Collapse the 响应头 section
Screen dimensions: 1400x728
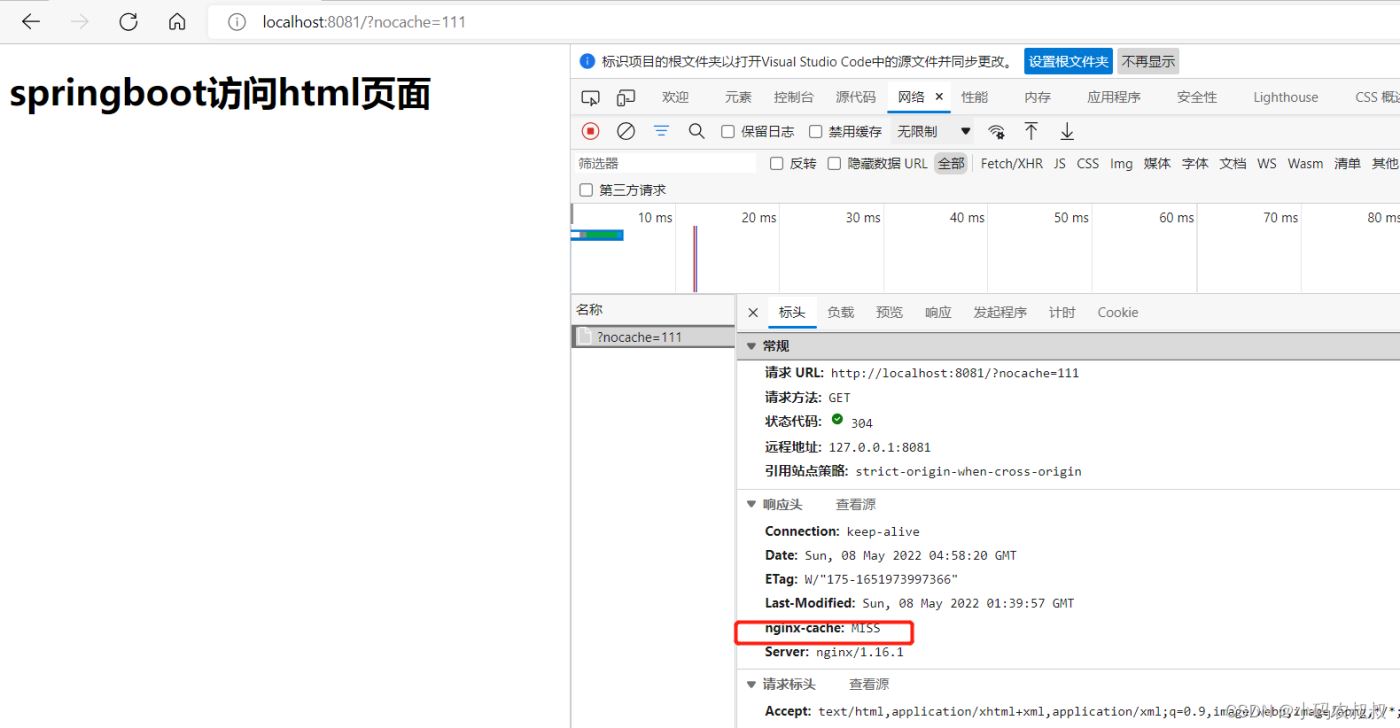752,505
